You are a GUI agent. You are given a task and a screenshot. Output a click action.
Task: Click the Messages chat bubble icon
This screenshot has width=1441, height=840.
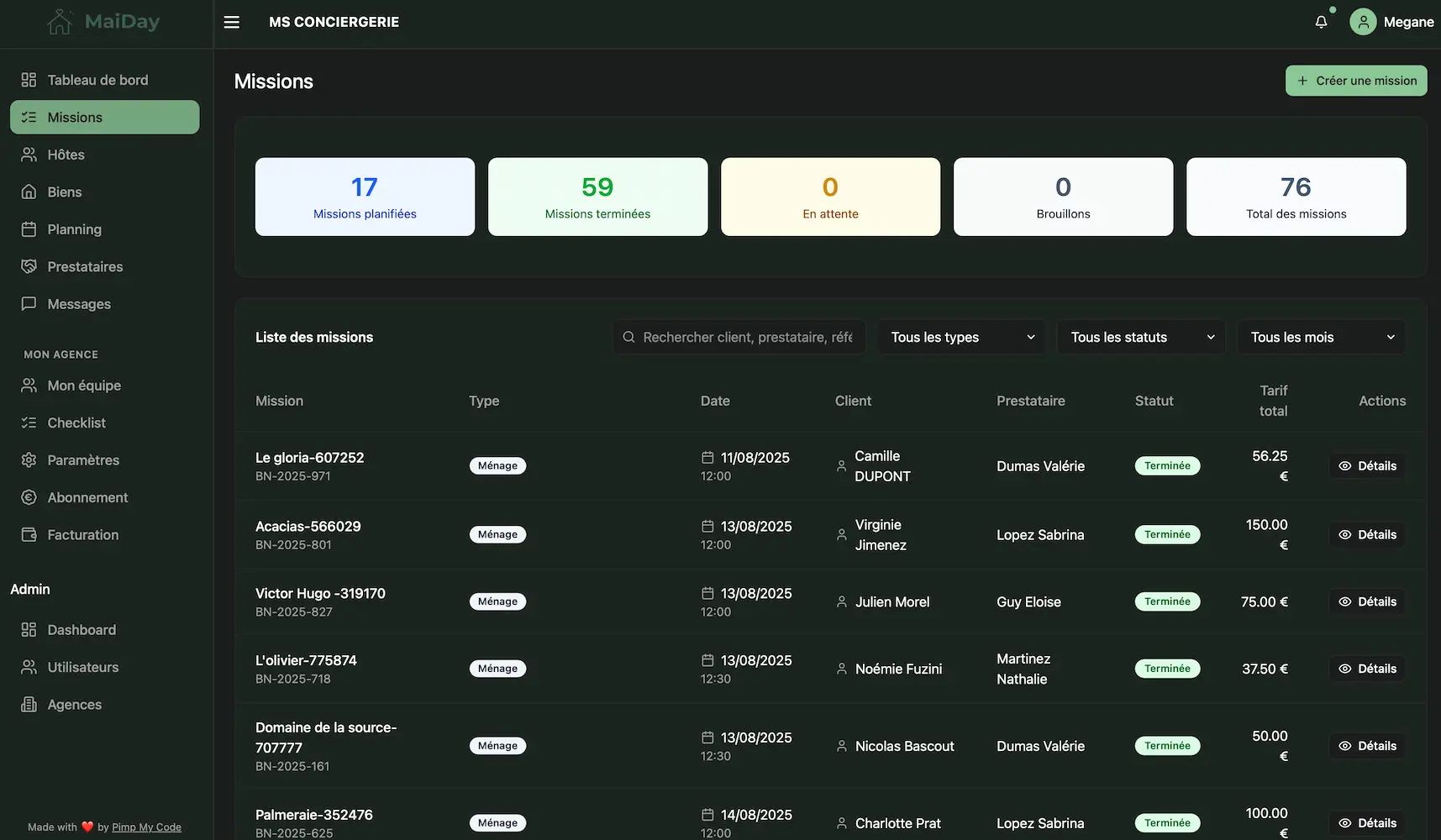[29, 304]
